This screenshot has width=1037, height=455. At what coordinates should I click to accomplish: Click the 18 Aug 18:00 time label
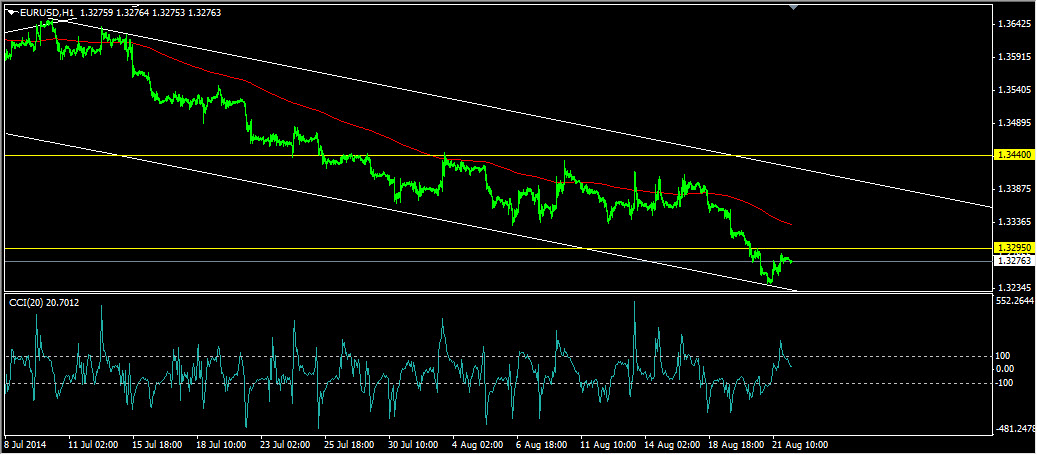(735, 444)
